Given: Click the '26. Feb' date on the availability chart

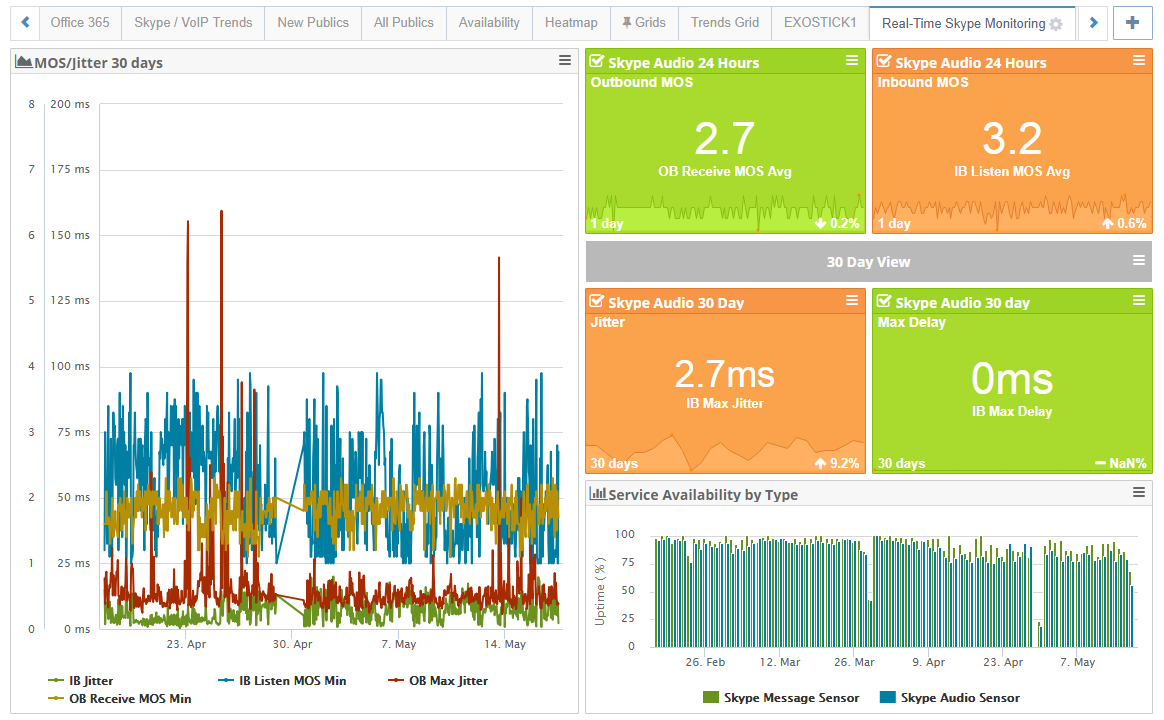Looking at the screenshot, I should tap(705, 662).
